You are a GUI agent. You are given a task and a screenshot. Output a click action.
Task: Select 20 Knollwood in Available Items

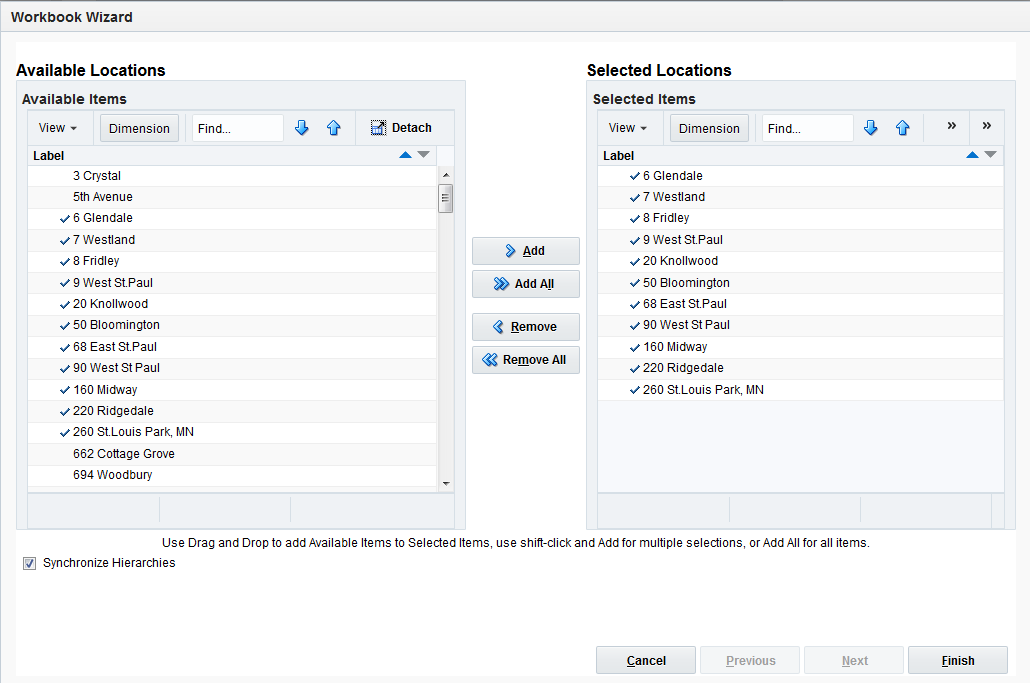233,304
